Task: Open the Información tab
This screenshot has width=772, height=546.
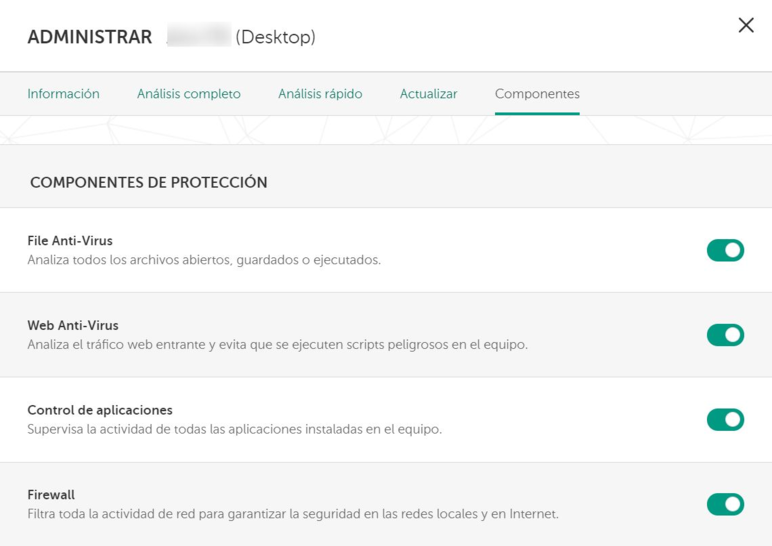Action: (x=63, y=94)
